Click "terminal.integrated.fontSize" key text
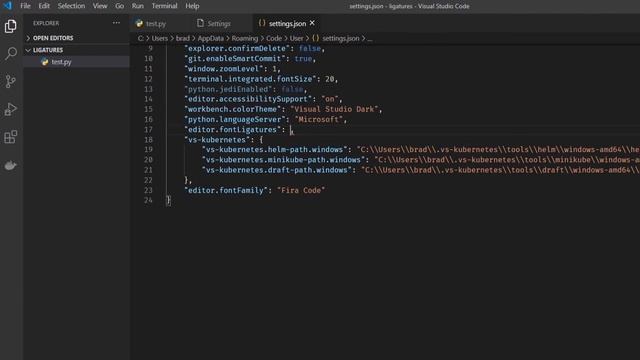 tap(250, 79)
